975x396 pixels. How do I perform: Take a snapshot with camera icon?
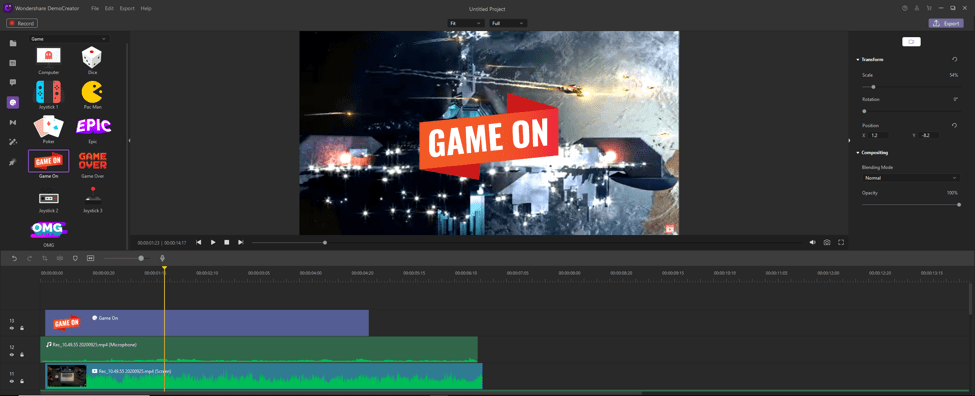827,242
